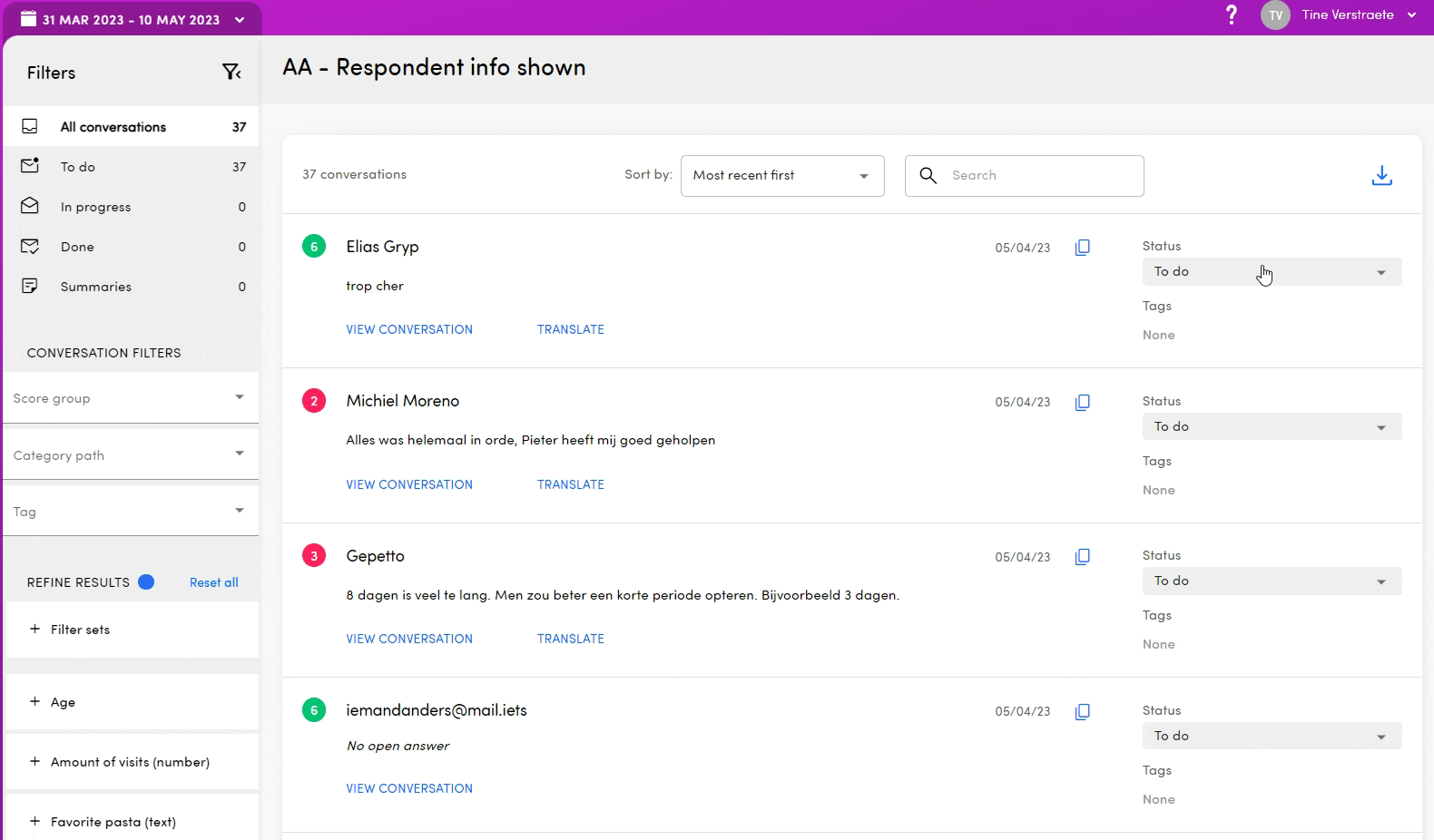Image resolution: width=1434 pixels, height=840 pixels.
Task: Click the copy icon for Gepetto
Action: 1082,557
